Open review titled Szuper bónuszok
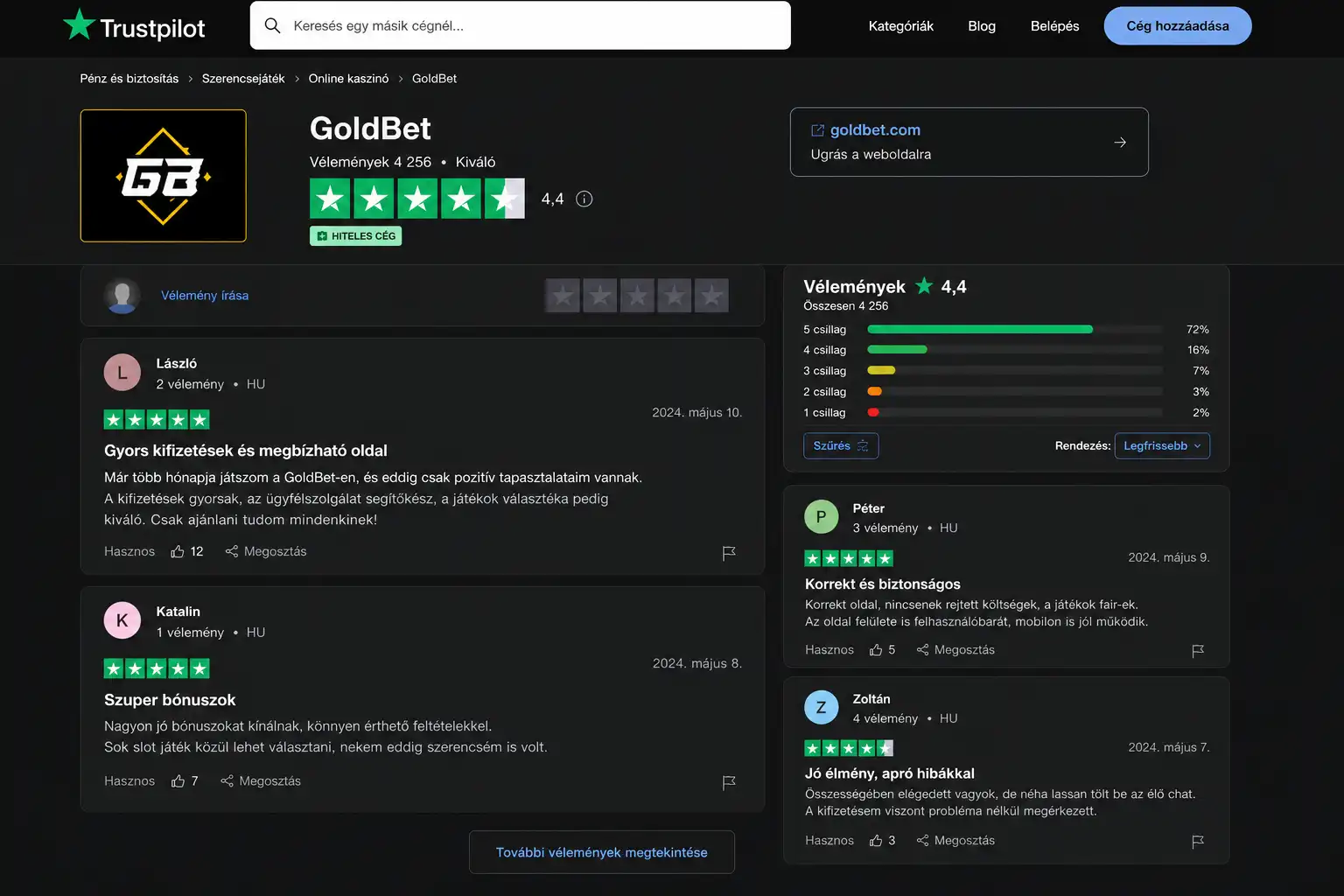The image size is (1344, 896). point(170,700)
